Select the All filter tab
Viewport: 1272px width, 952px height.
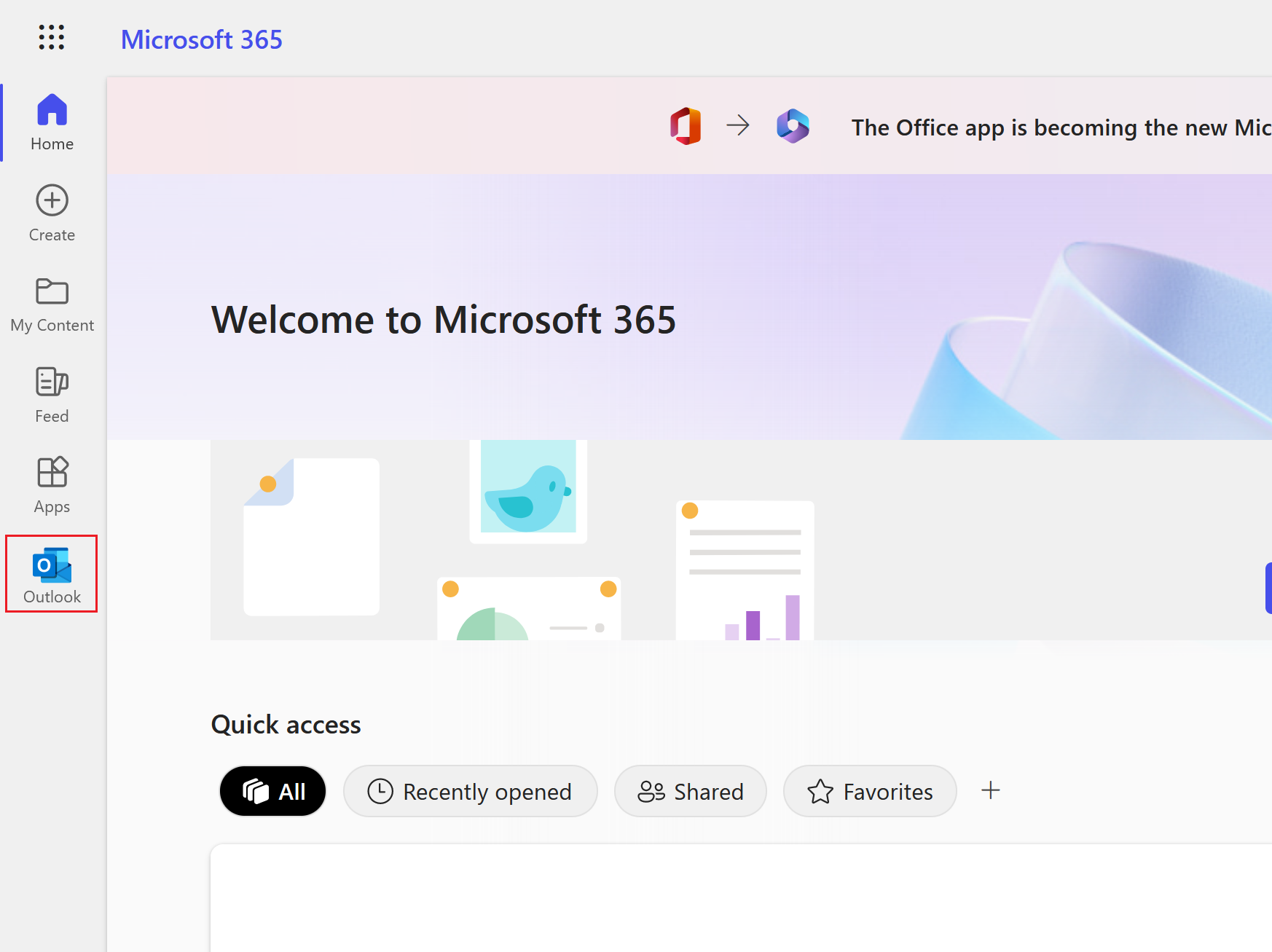(x=272, y=791)
